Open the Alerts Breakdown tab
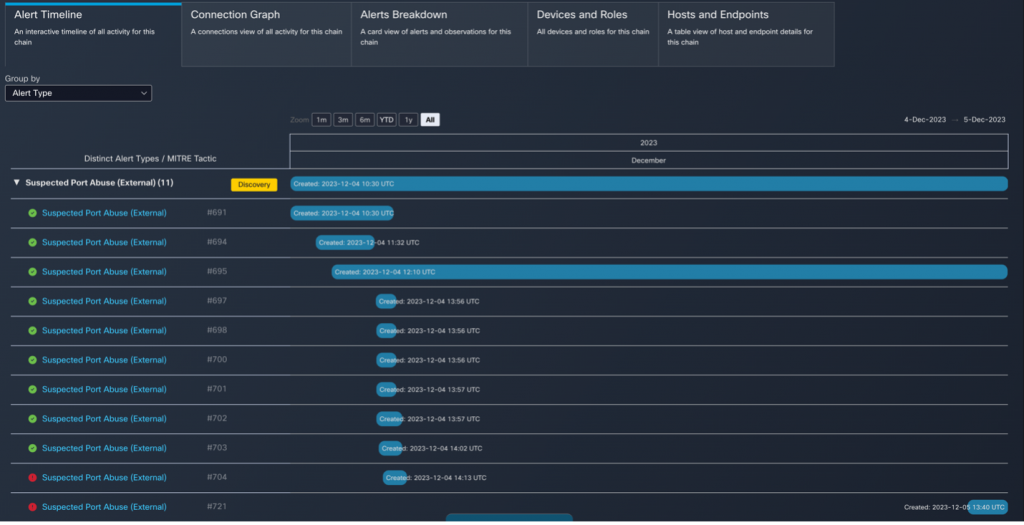1024x525 pixels. click(439, 34)
